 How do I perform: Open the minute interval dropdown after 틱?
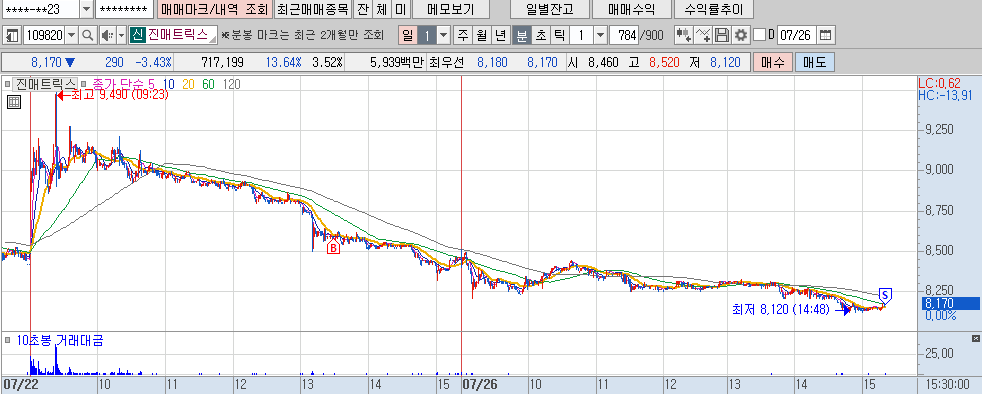pyautogui.click(x=600, y=35)
